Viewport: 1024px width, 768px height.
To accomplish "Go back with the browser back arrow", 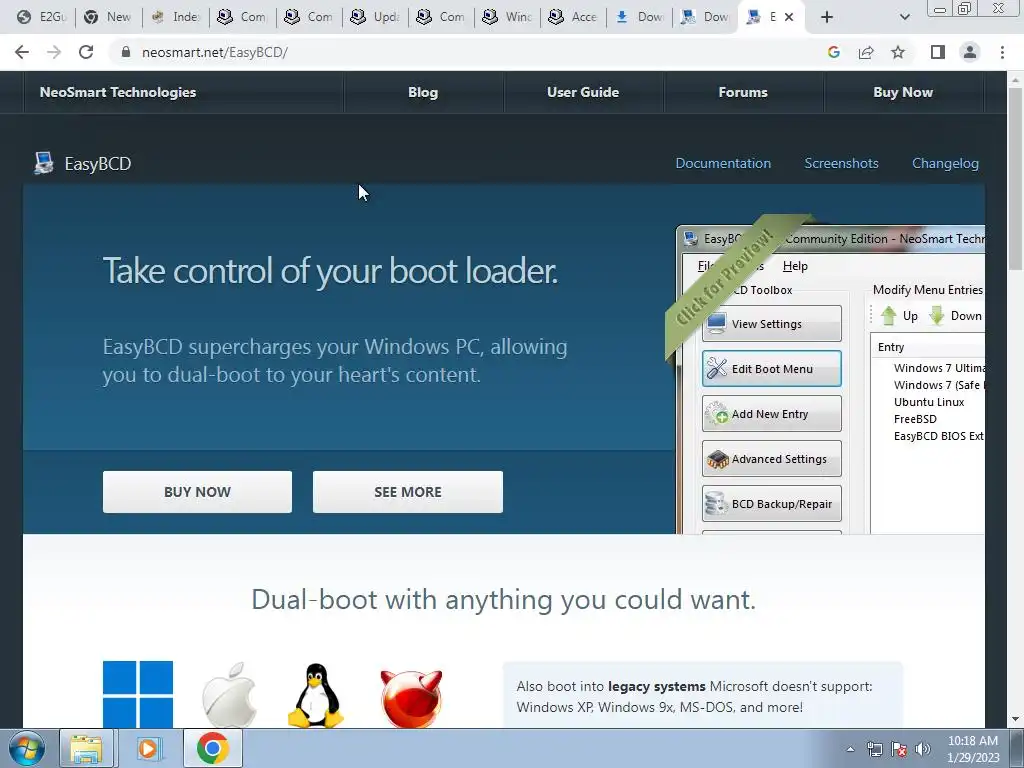I will tap(22, 52).
